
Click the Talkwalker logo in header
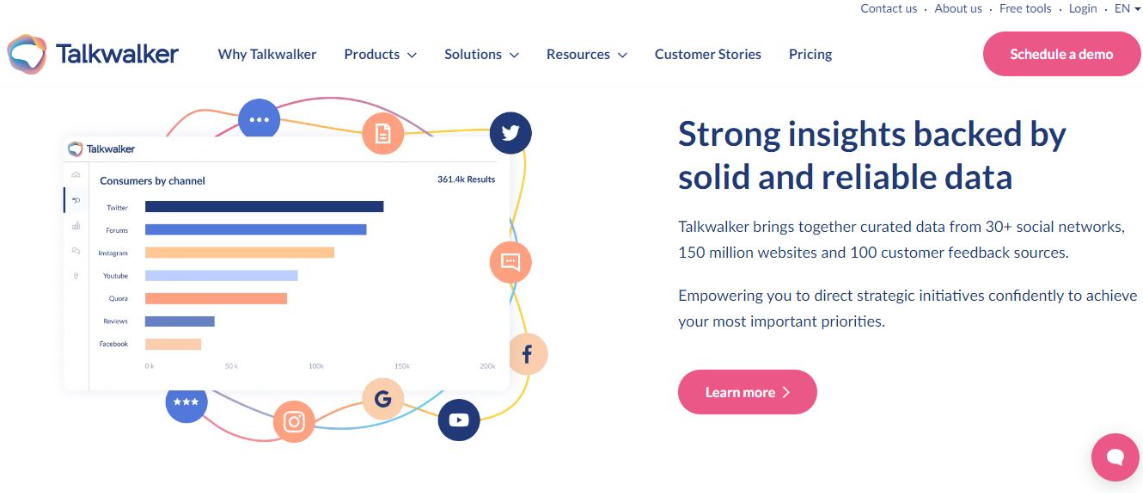(x=93, y=54)
